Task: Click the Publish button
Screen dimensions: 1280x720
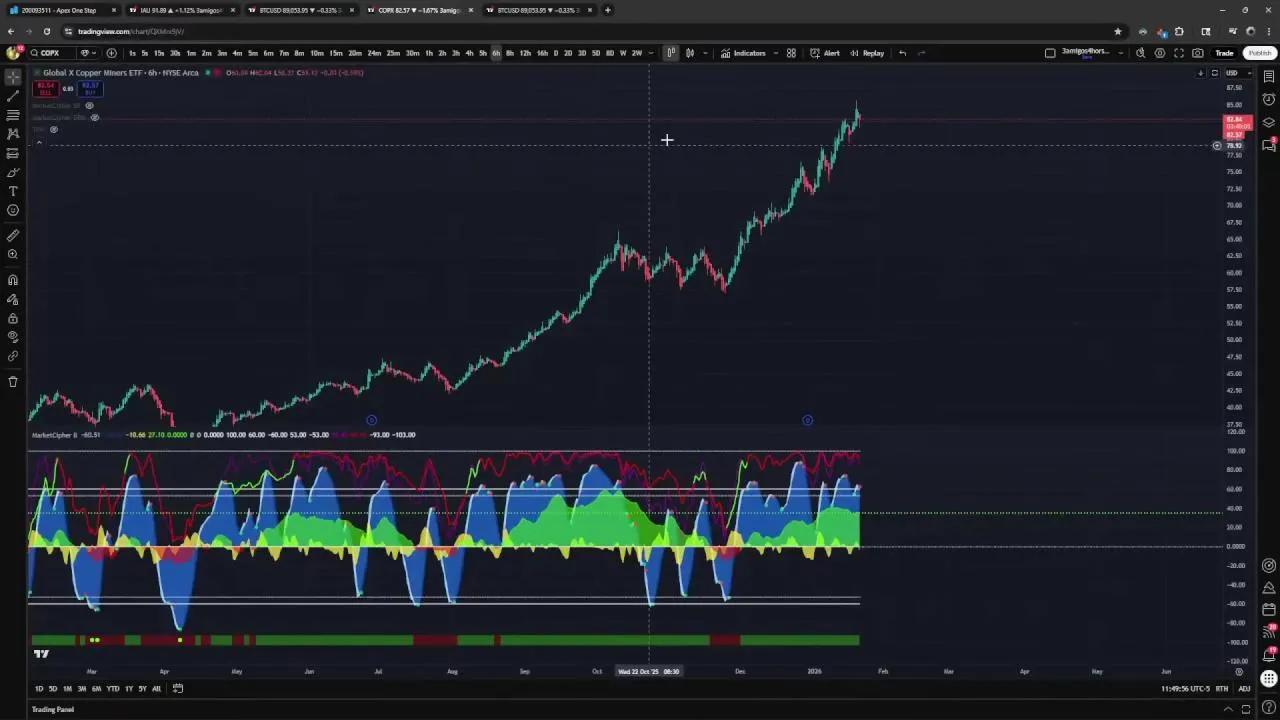Action: [x=1259, y=53]
